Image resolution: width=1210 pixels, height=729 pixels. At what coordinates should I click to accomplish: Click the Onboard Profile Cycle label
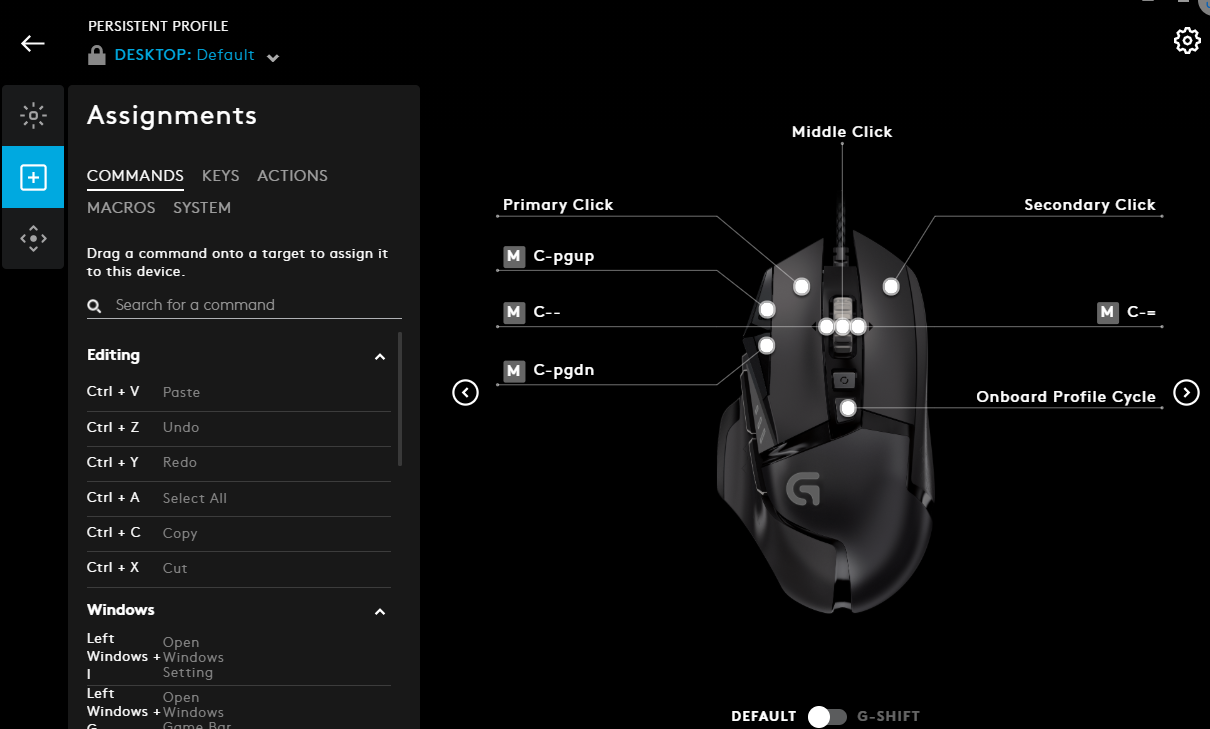(1066, 397)
